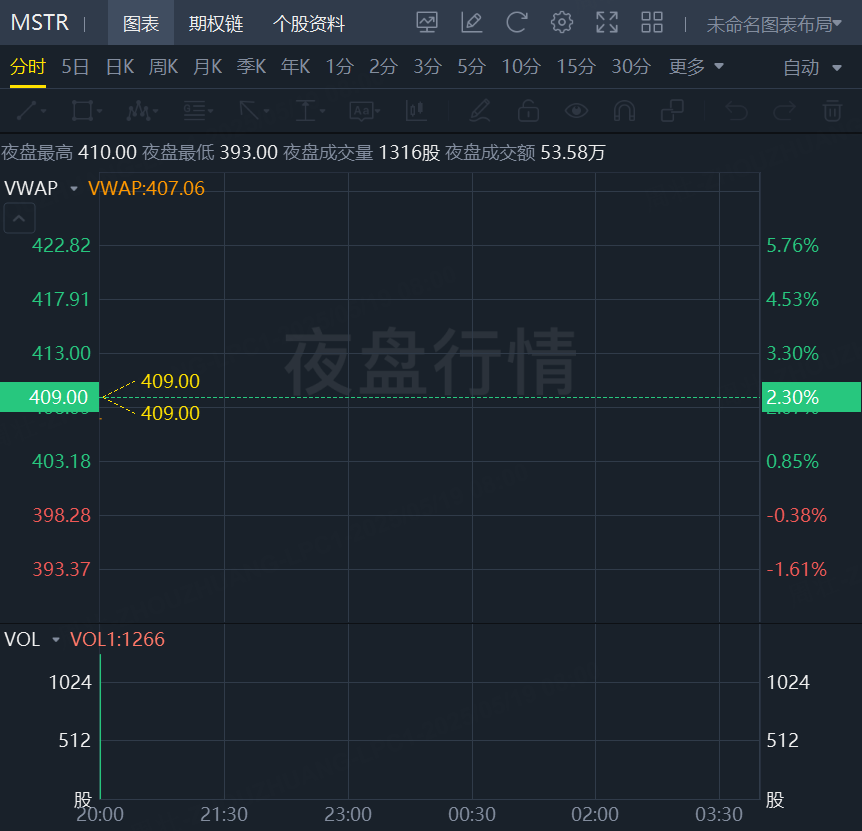862x831 pixels.
Task: Choose the 10分 interval
Action: click(521, 67)
